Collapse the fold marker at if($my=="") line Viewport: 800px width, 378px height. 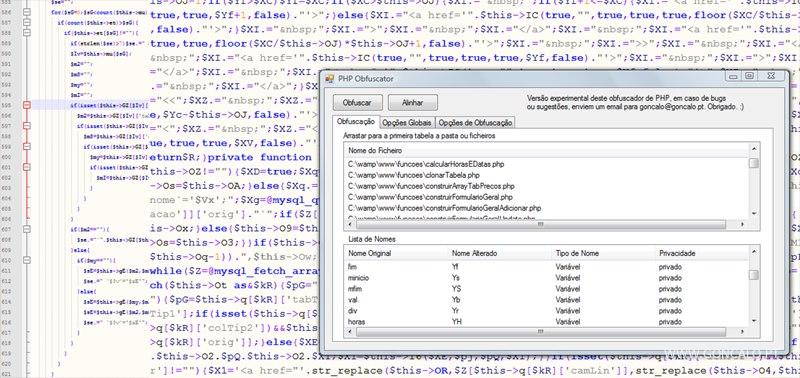tap(27, 260)
